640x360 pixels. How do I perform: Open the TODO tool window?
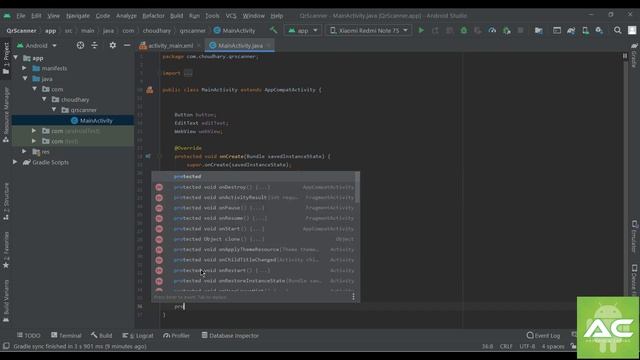(29, 336)
